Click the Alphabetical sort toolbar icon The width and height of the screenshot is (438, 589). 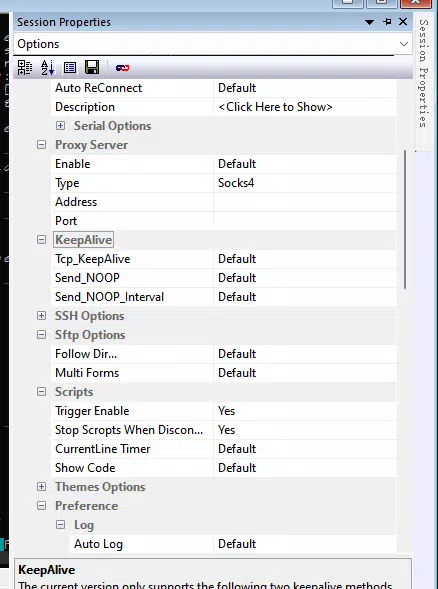click(47, 68)
